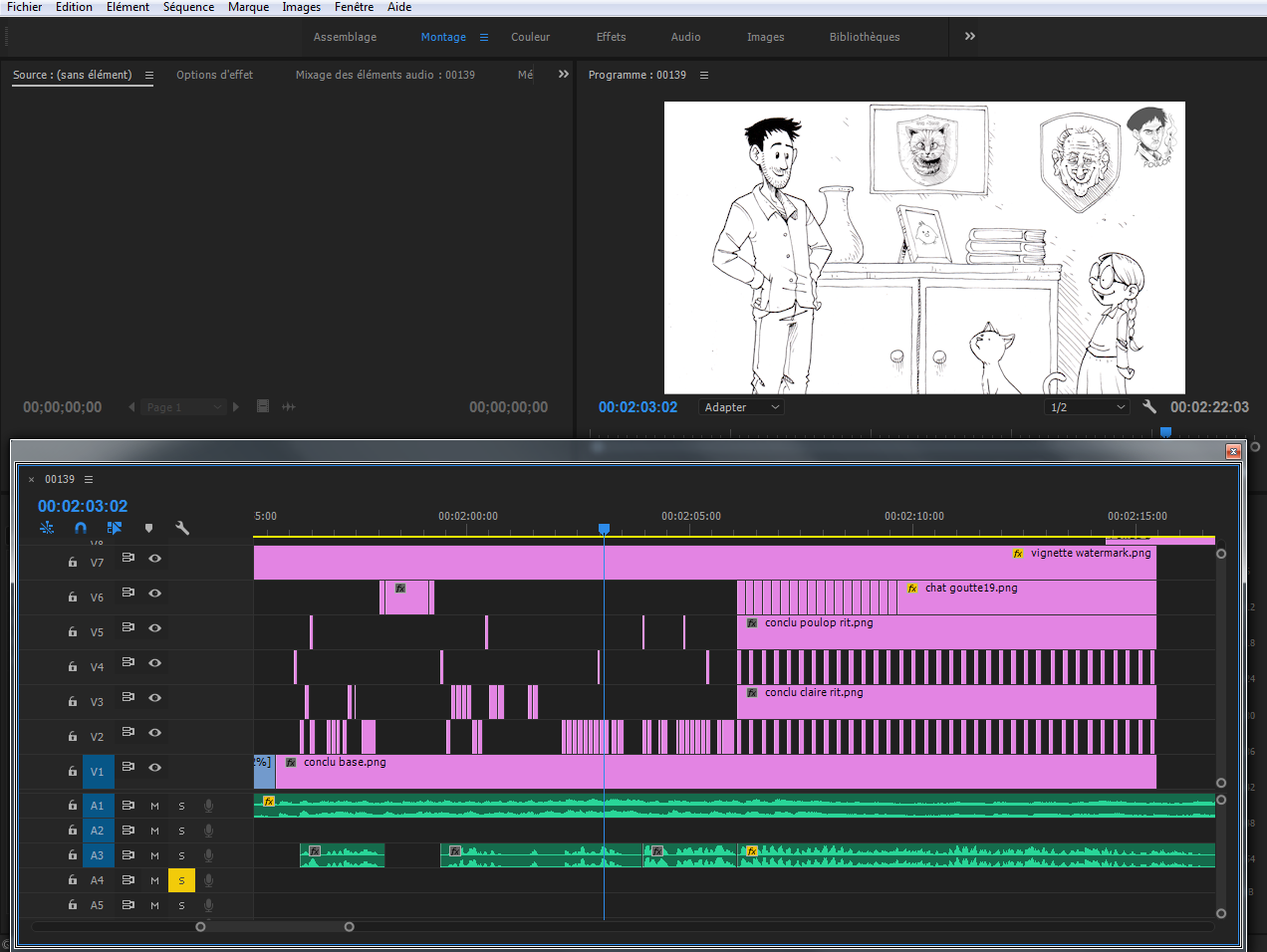Click the timeline horizontal zoom scrollbar
This screenshot has width=1267, height=952.
tap(274, 927)
